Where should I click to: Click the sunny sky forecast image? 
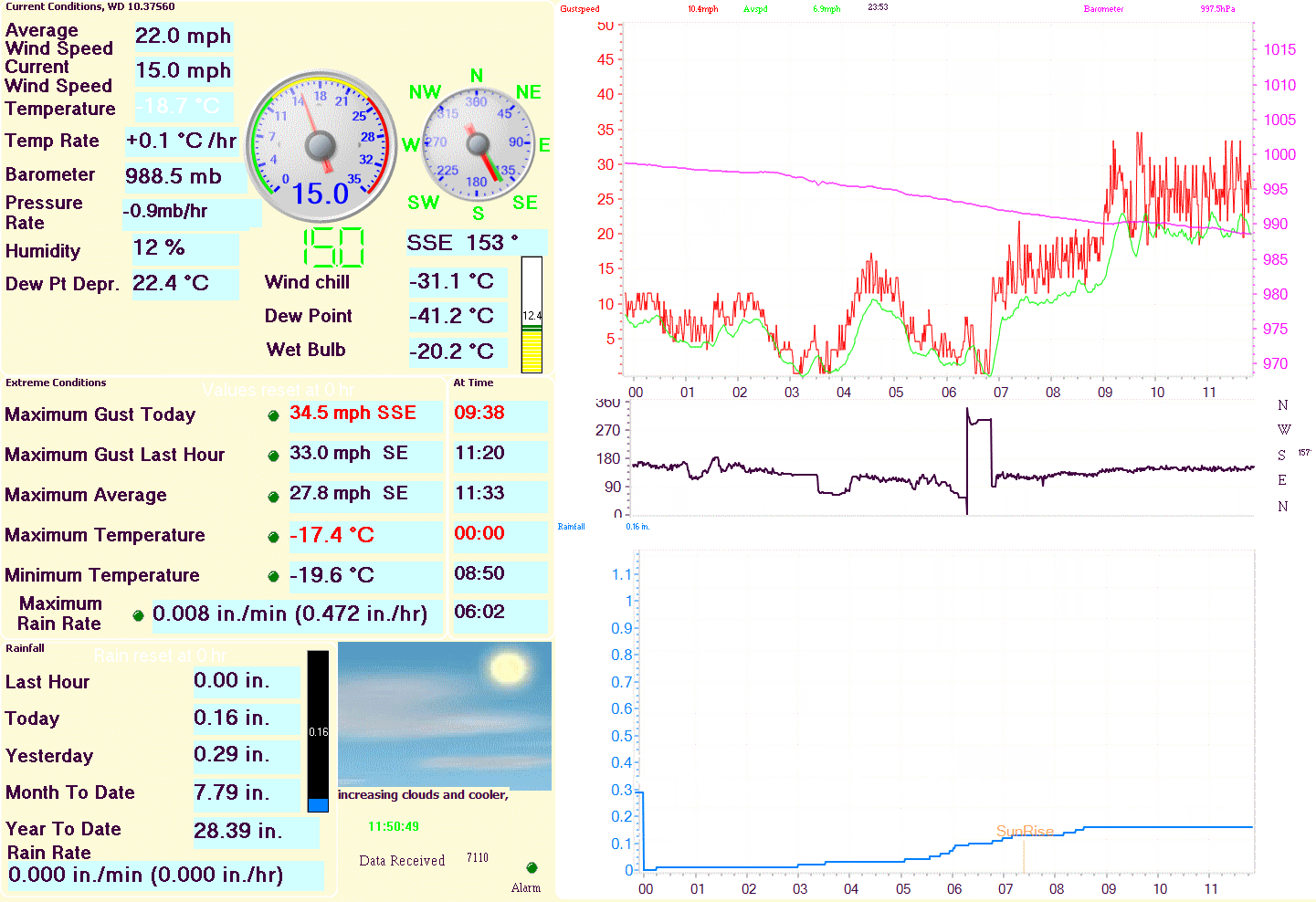coord(444,715)
